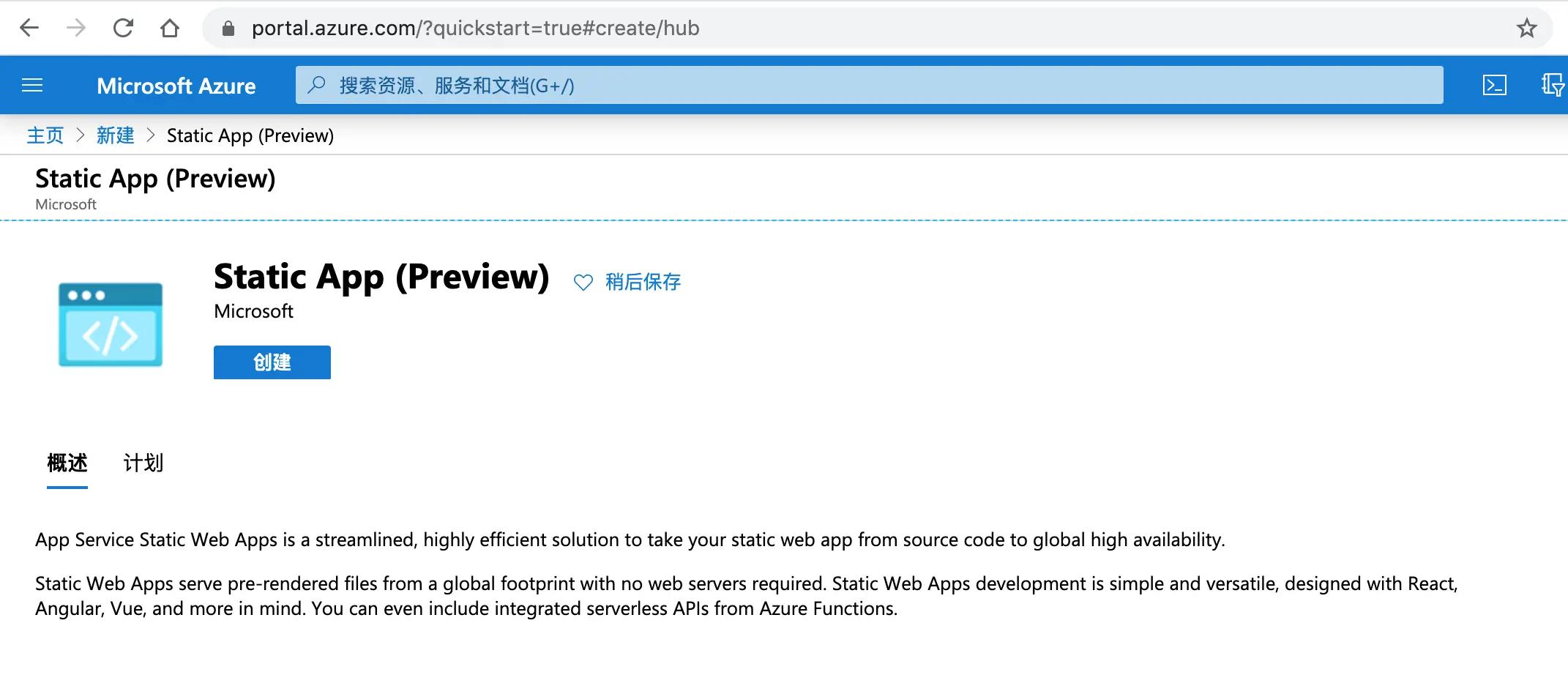Click Microsoft publisher name under blade title
The height and width of the screenshot is (675, 1568).
point(66,205)
